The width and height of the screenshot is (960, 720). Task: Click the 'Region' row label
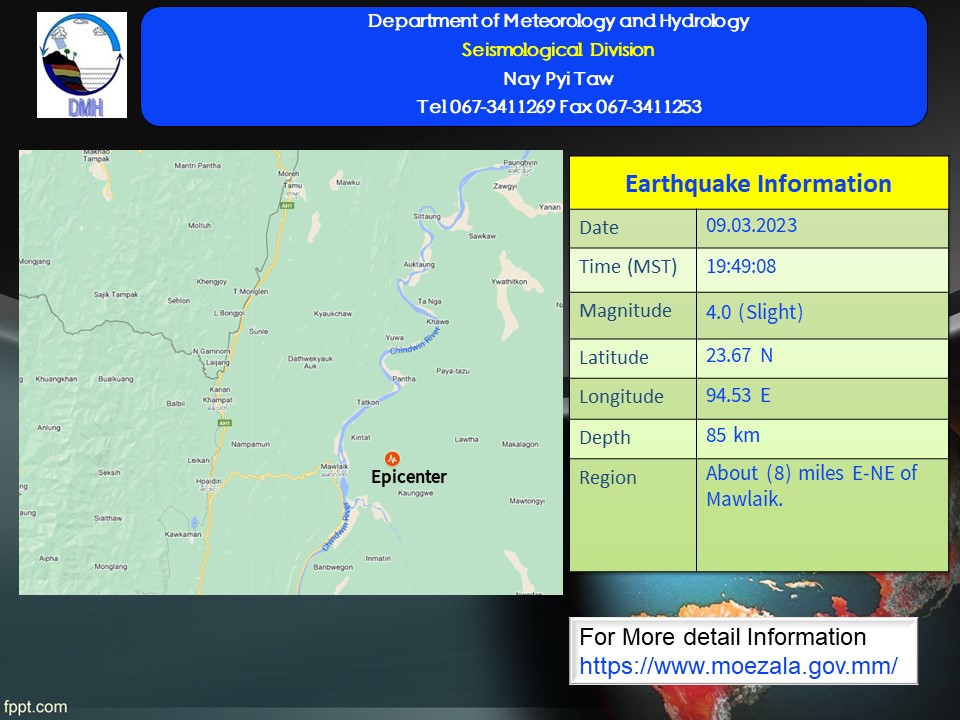(x=607, y=478)
